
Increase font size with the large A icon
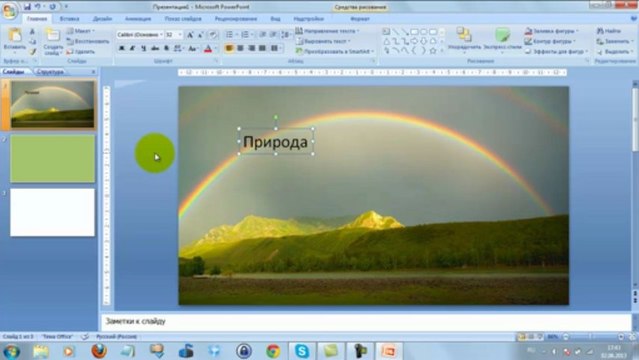click(190, 35)
